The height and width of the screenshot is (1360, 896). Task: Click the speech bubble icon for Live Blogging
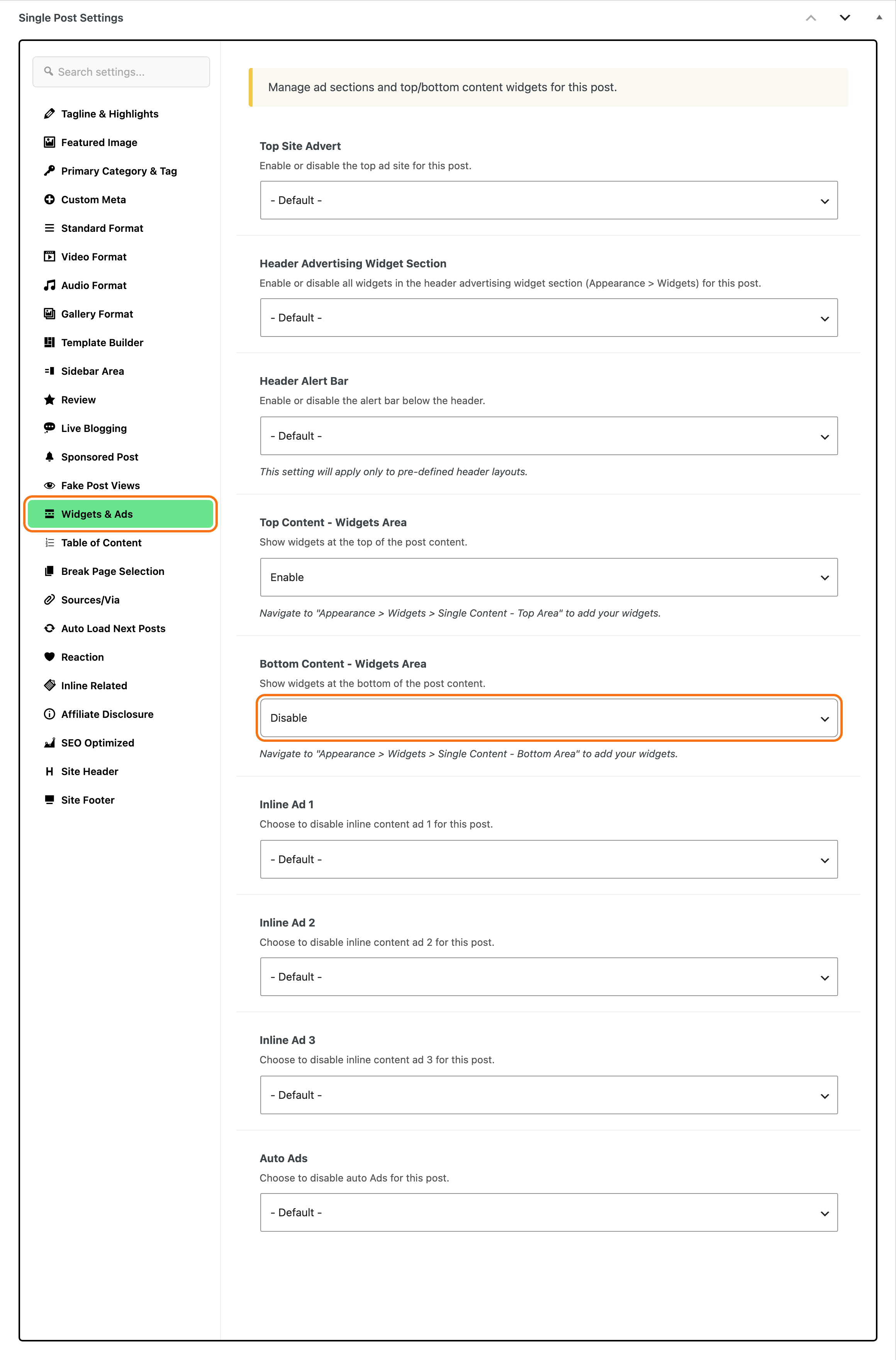pos(50,428)
